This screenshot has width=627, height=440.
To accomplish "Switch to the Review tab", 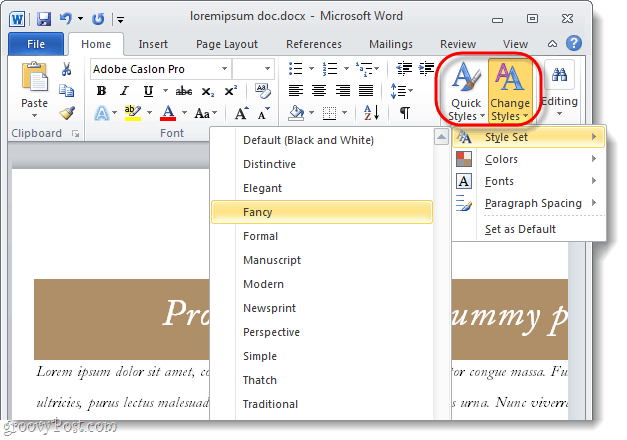I will tap(458, 44).
